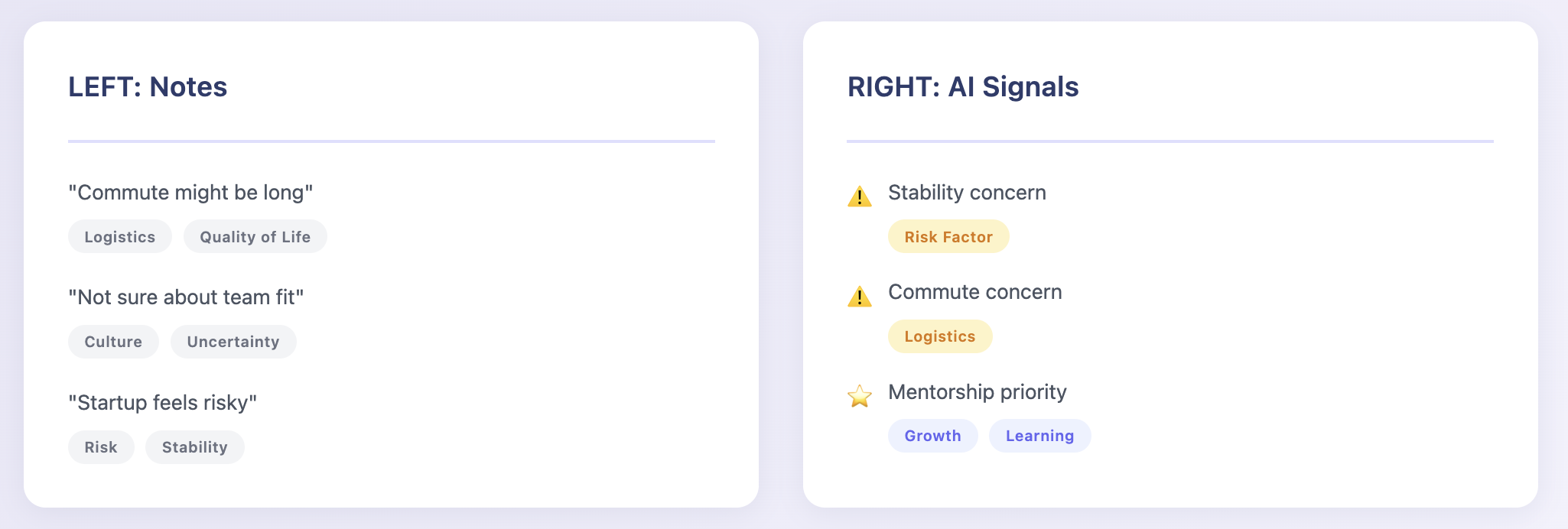Select the Learning badge
Screen dimensions: 1568x529
[1039, 435]
